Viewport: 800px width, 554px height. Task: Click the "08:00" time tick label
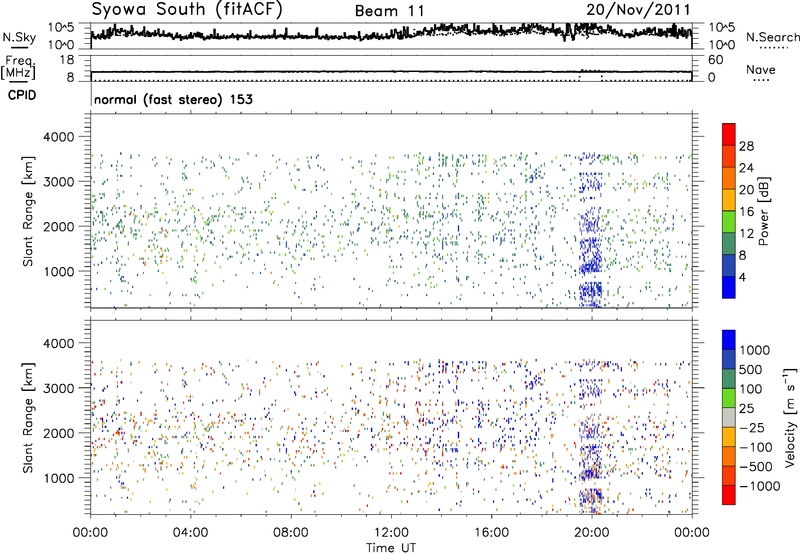point(290,532)
